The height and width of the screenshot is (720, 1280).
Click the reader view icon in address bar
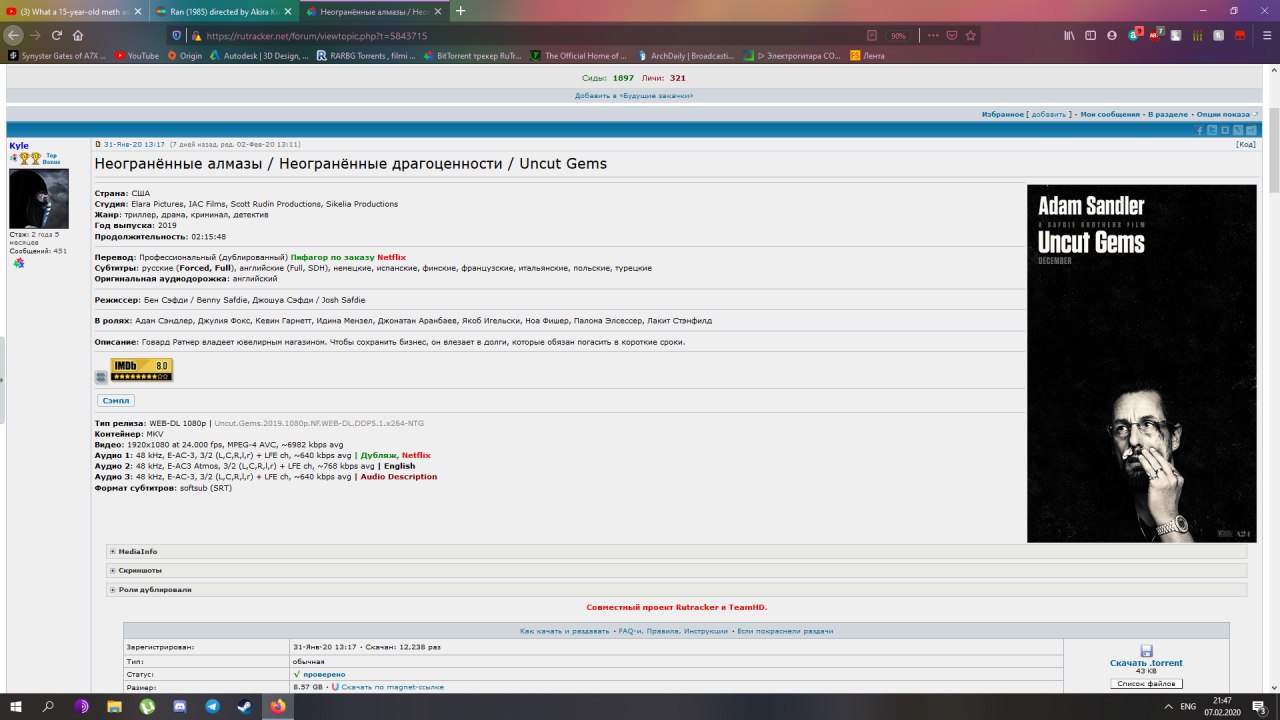872,35
